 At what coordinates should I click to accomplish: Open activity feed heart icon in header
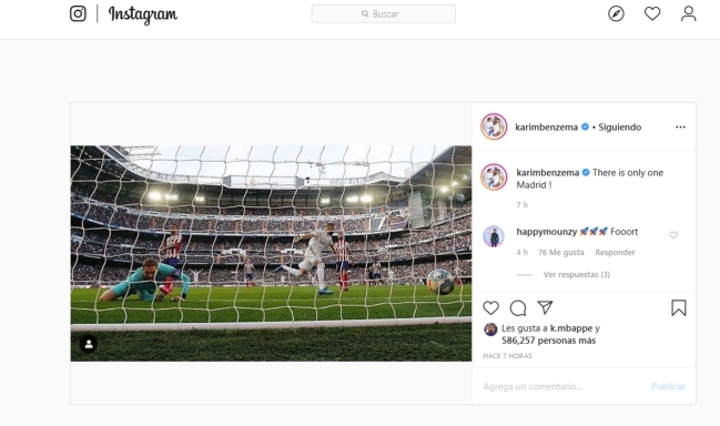click(x=652, y=14)
